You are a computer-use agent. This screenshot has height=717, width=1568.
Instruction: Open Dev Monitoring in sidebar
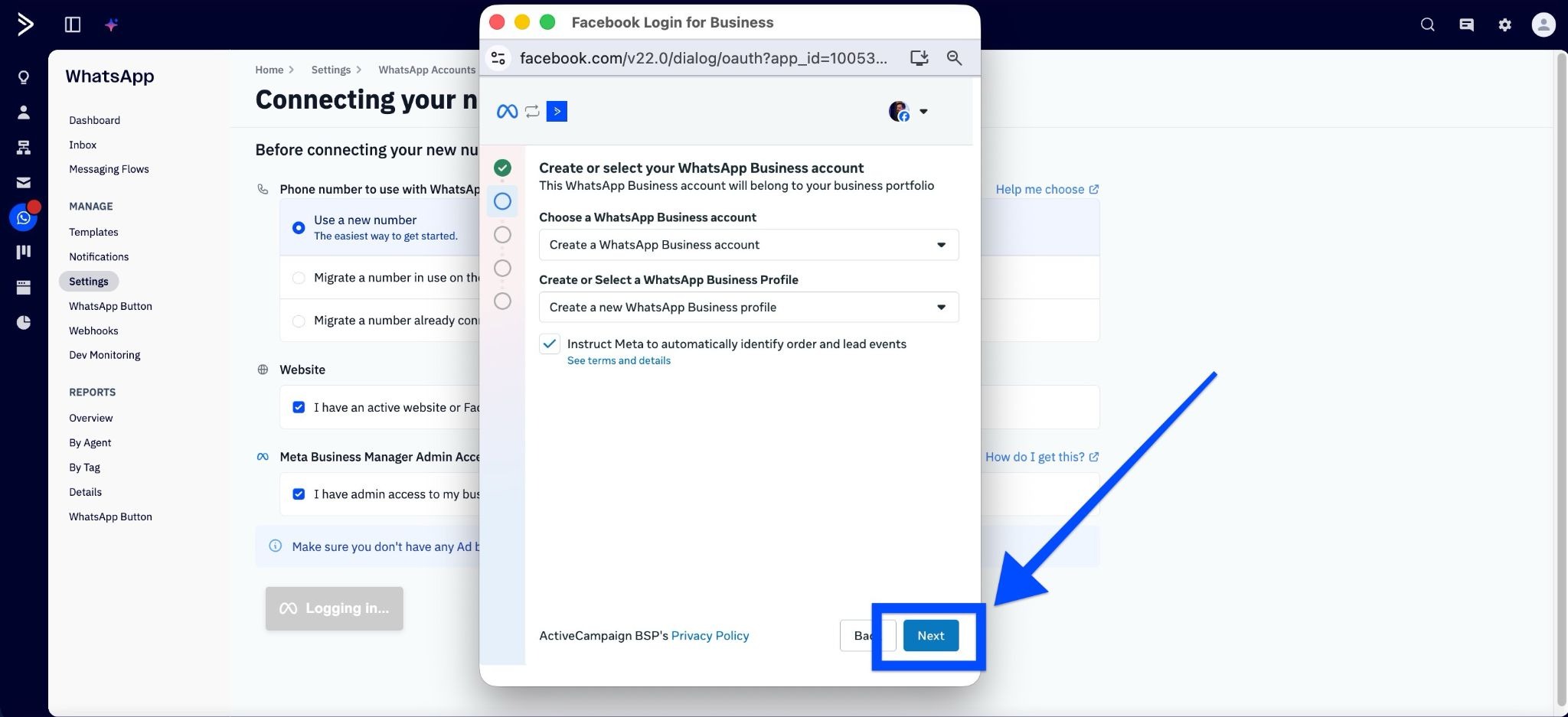(105, 355)
